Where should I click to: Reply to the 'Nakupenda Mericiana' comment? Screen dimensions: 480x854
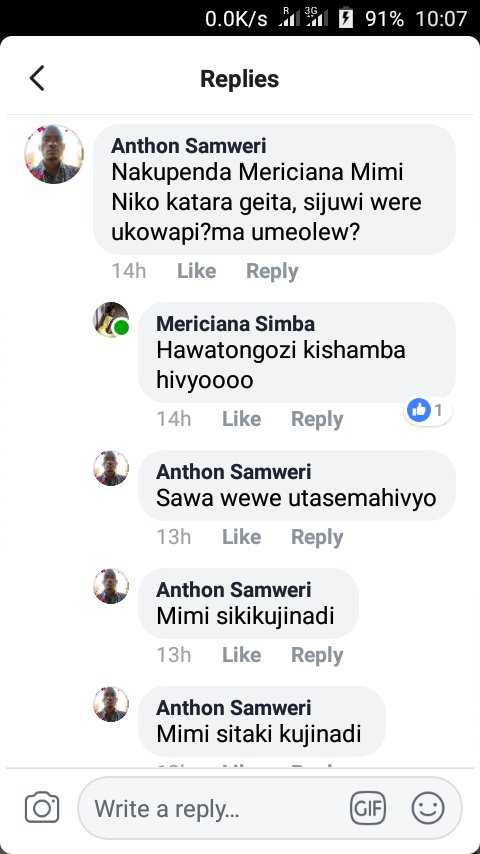pos(272,271)
